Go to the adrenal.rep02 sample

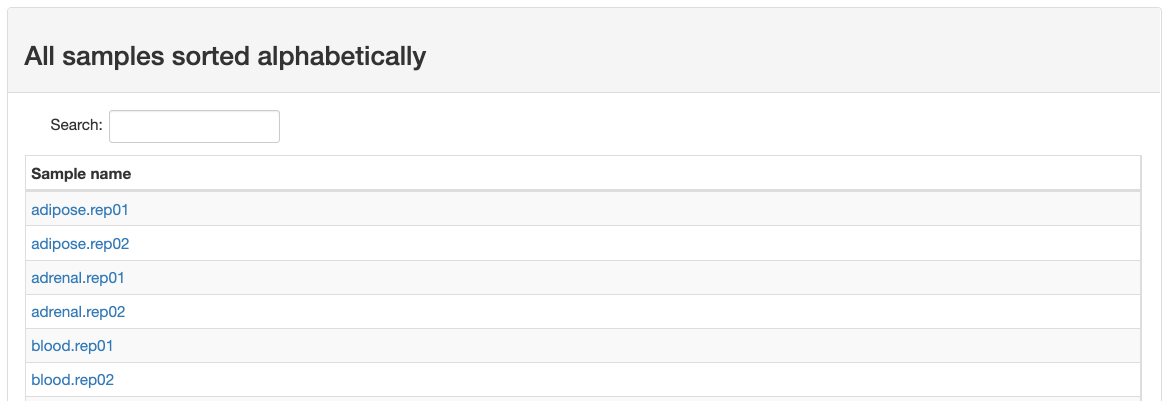click(x=78, y=312)
